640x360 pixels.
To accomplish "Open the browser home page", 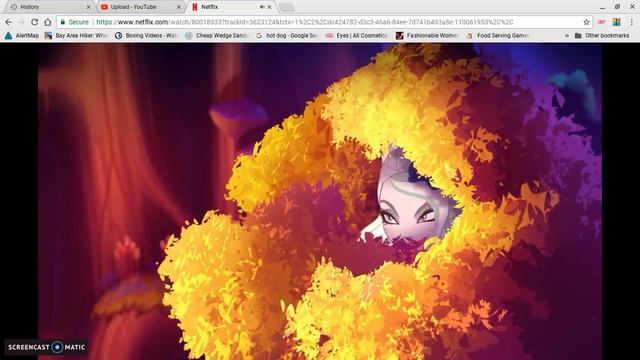I will coord(48,22).
